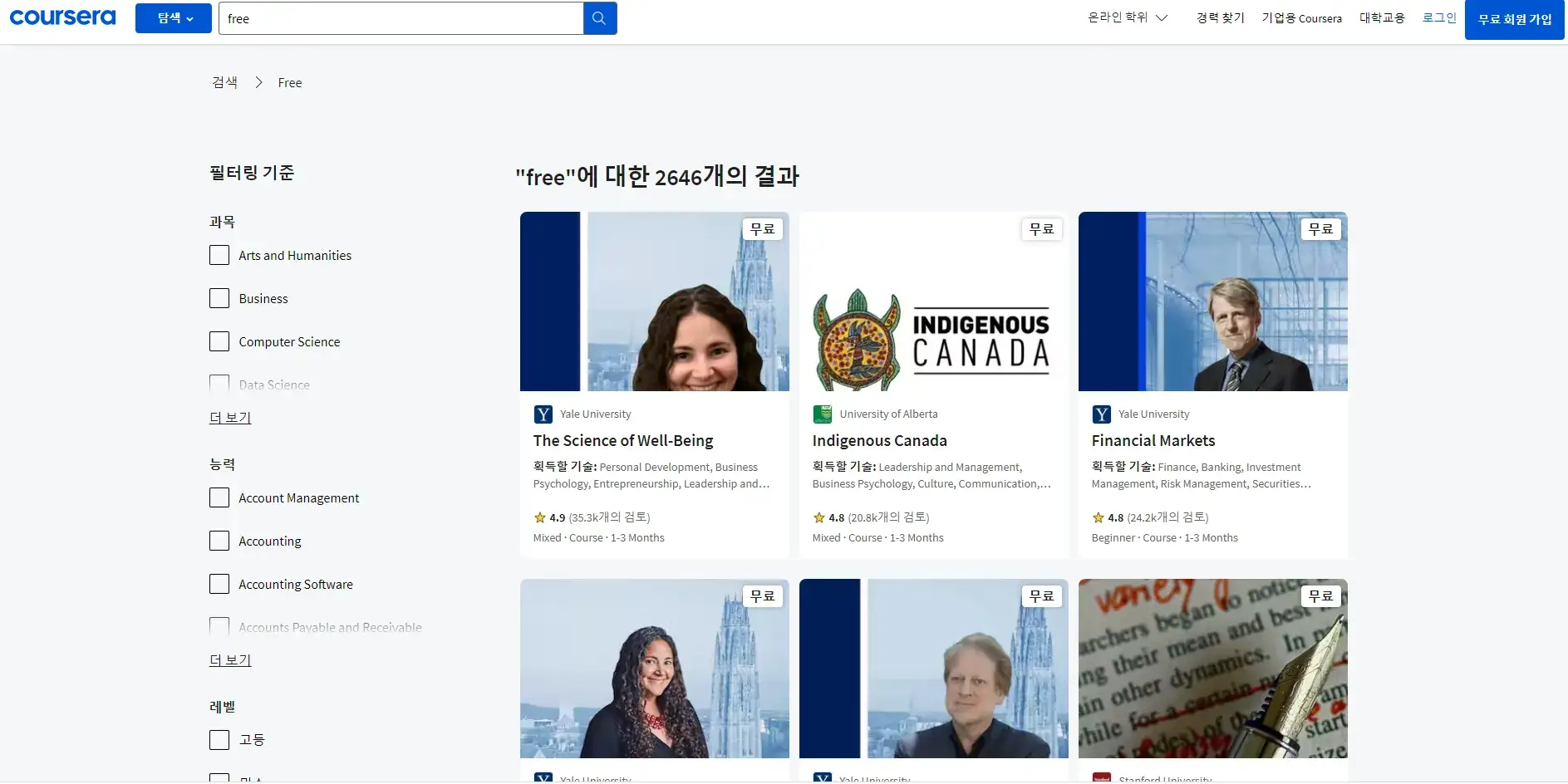Image resolution: width=1568 pixels, height=784 pixels.
Task: Open the Financial Markets professor thumbnail
Action: [1213, 301]
